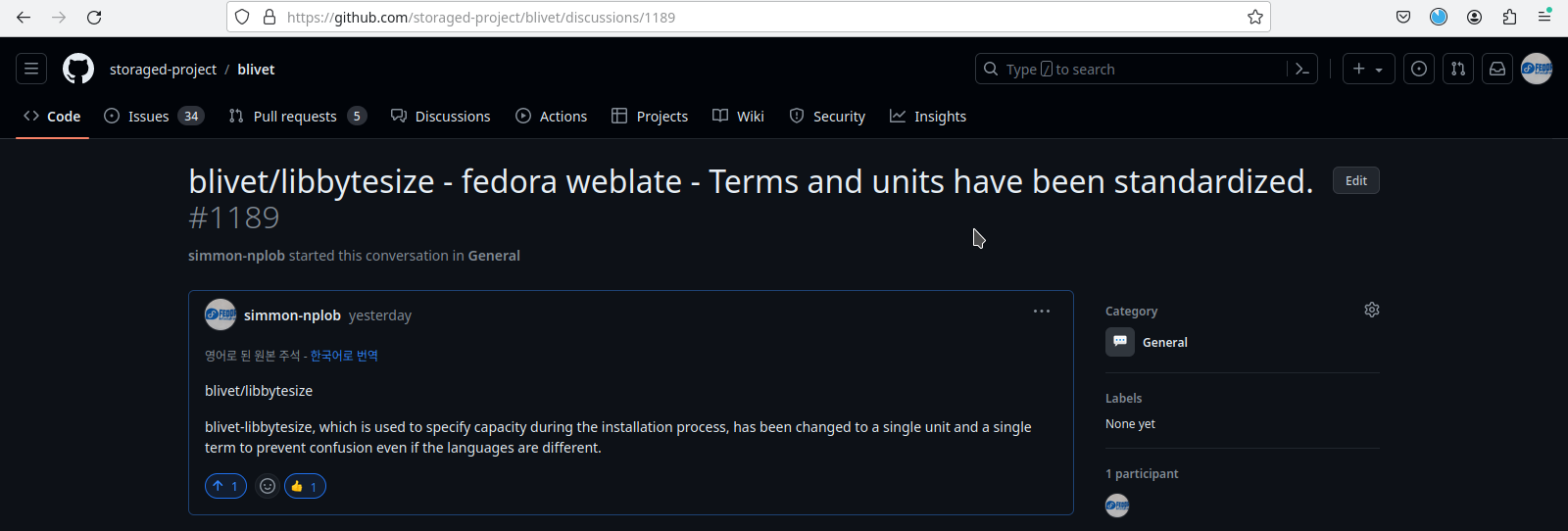1568x531 pixels.
Task: Go to the Pull requests tab
Action: 296,116
